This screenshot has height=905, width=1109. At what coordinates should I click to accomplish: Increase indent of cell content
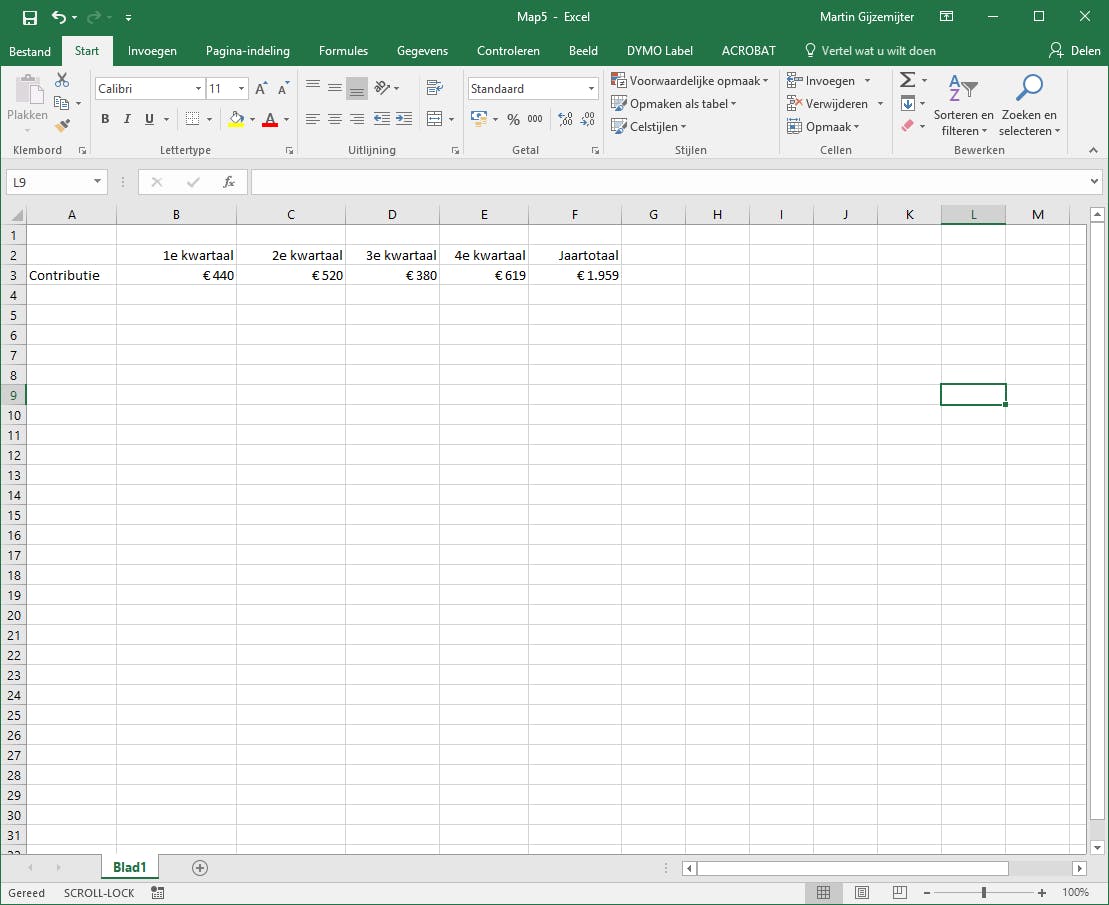point(404,119)
